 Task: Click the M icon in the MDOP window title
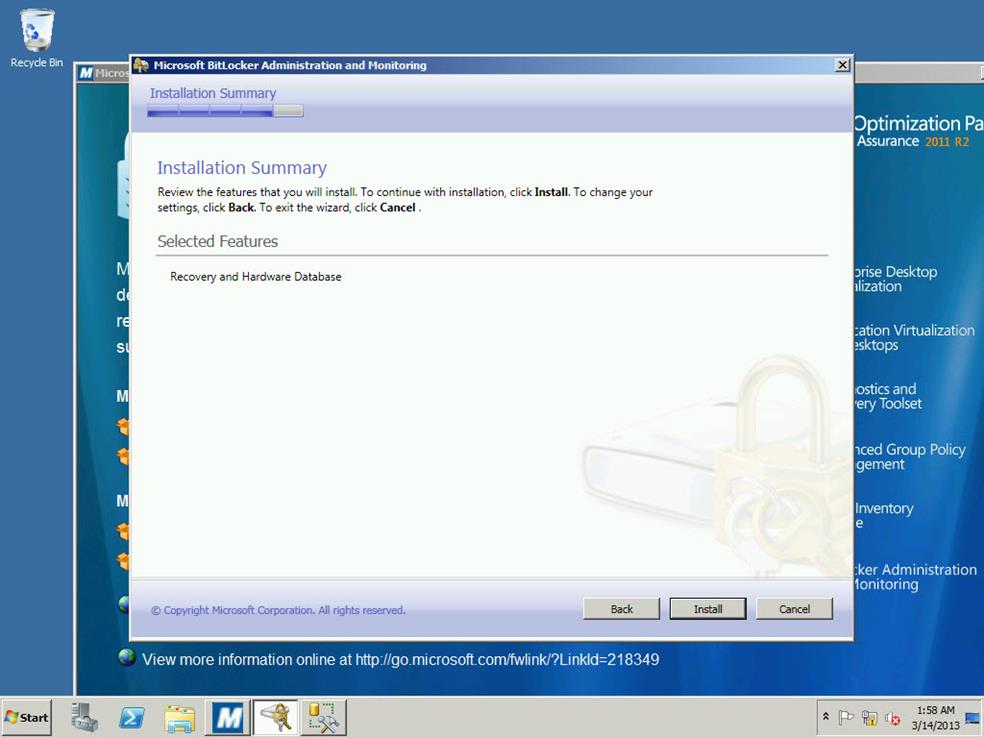pyautogui.click(x=86, y=73)
